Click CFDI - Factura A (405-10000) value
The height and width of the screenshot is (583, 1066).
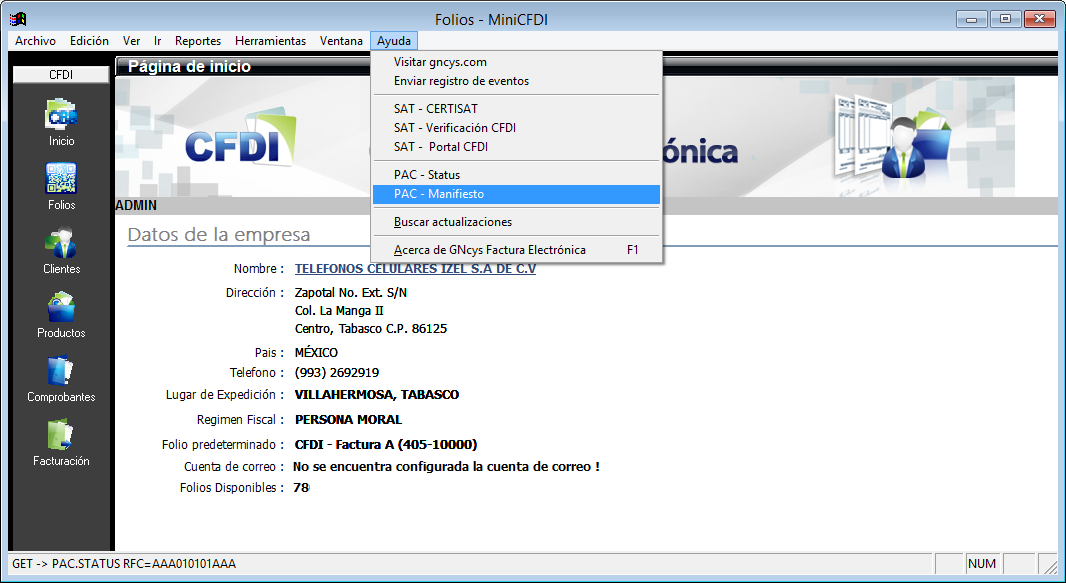[386, 445]
